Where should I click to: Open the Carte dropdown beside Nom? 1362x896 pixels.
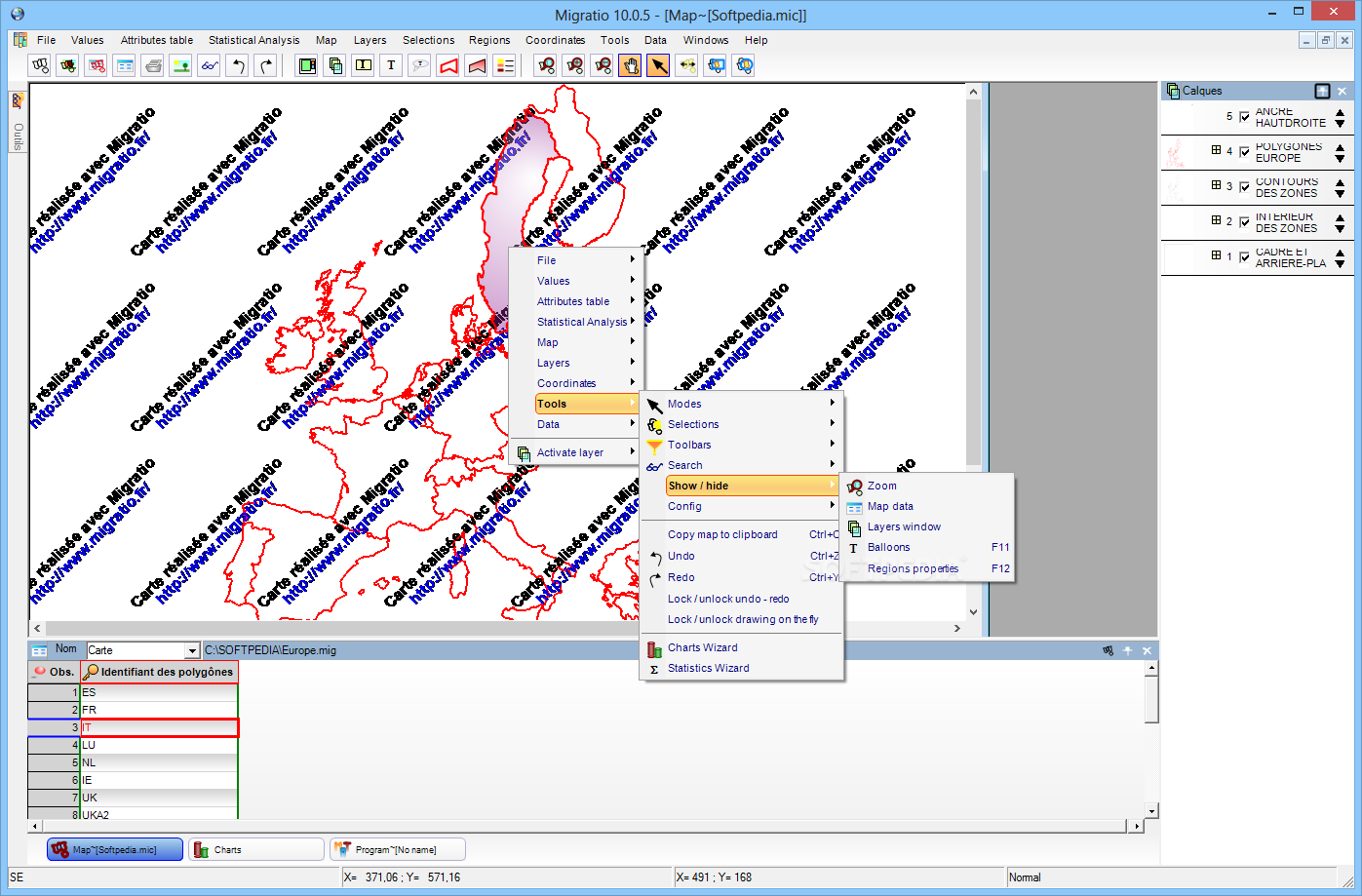coord(192,650)
